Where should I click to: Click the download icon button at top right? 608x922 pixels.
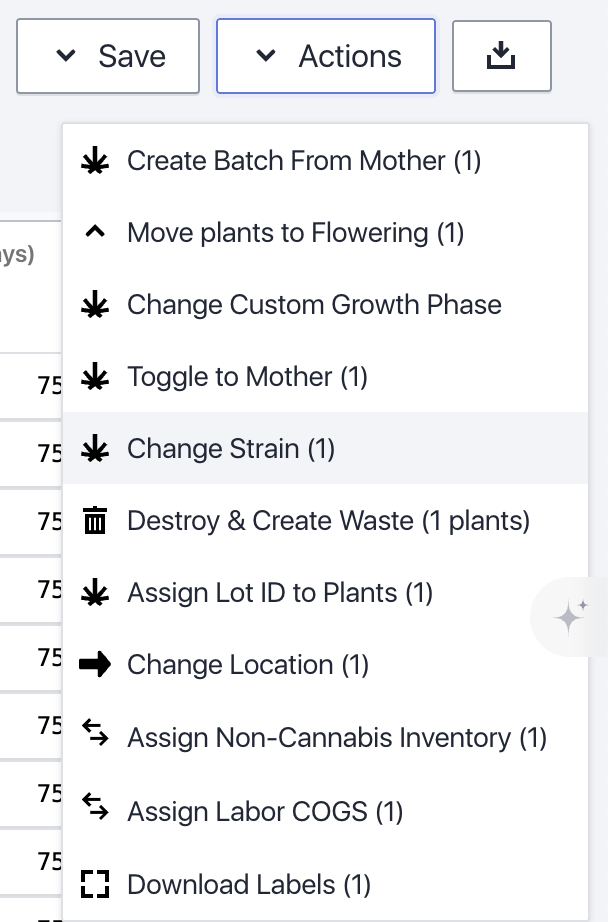pyautogui.click(x=501, y=55)
